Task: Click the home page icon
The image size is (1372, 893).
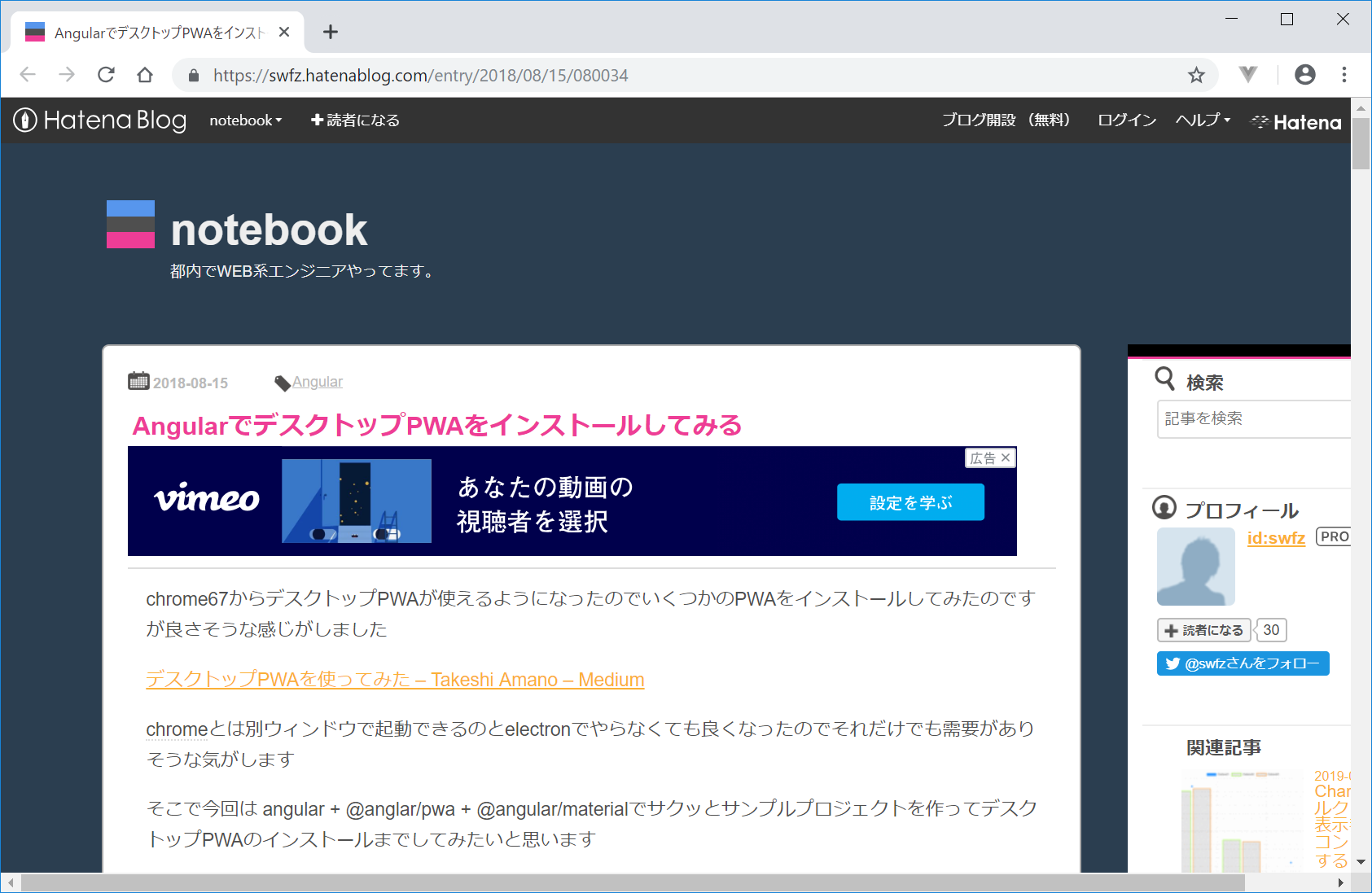Action: 145,75
